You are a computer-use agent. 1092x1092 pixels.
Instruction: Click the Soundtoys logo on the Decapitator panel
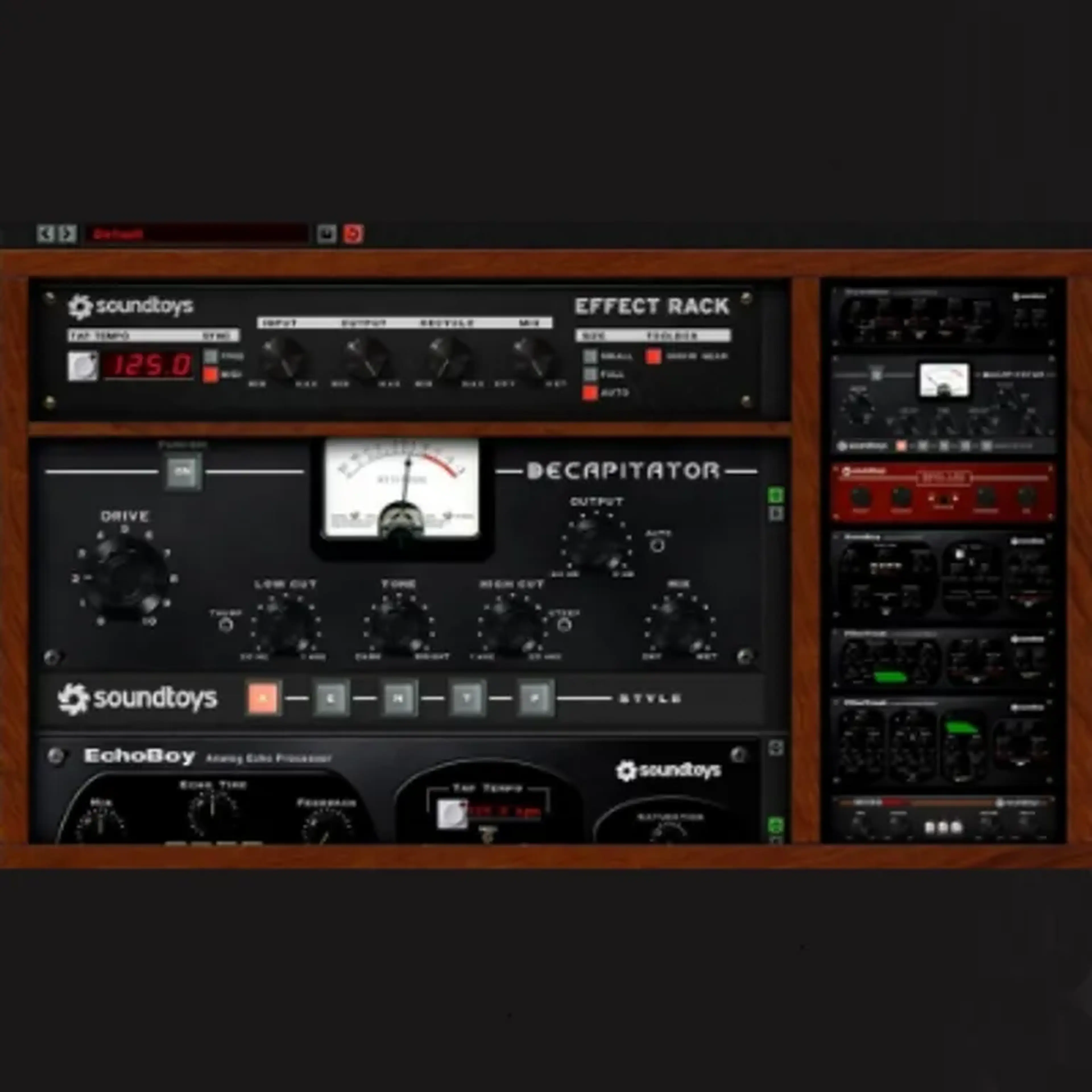(x=137, y=699)
